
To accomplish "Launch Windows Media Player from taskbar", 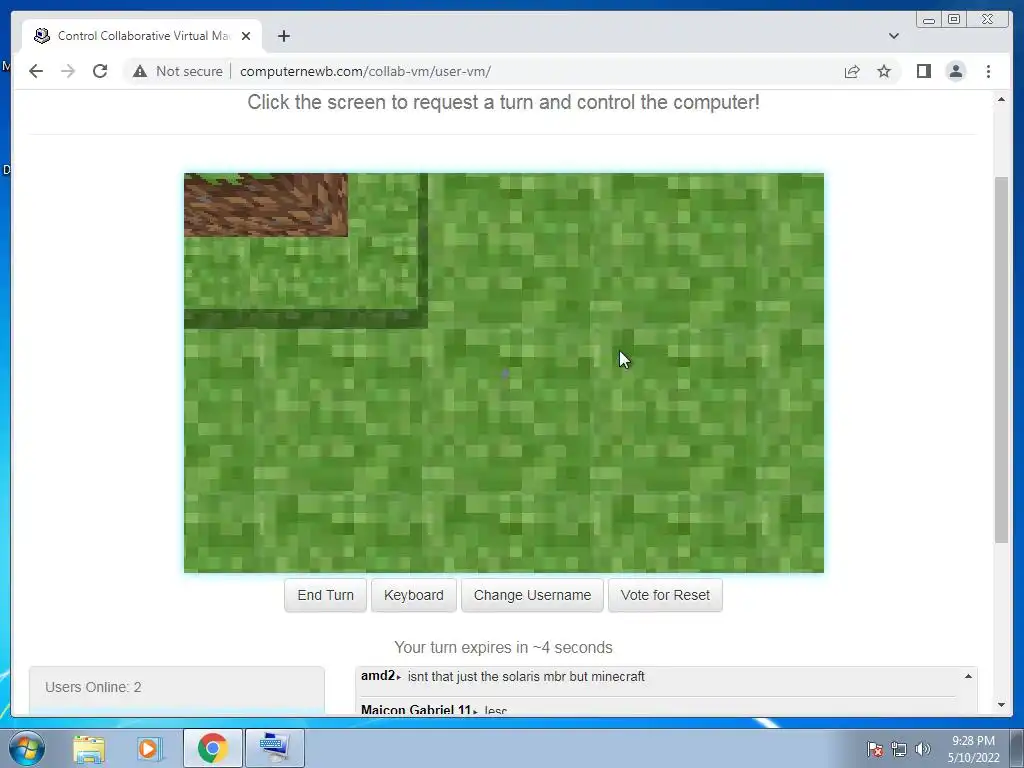I will (x=149, y=748).
